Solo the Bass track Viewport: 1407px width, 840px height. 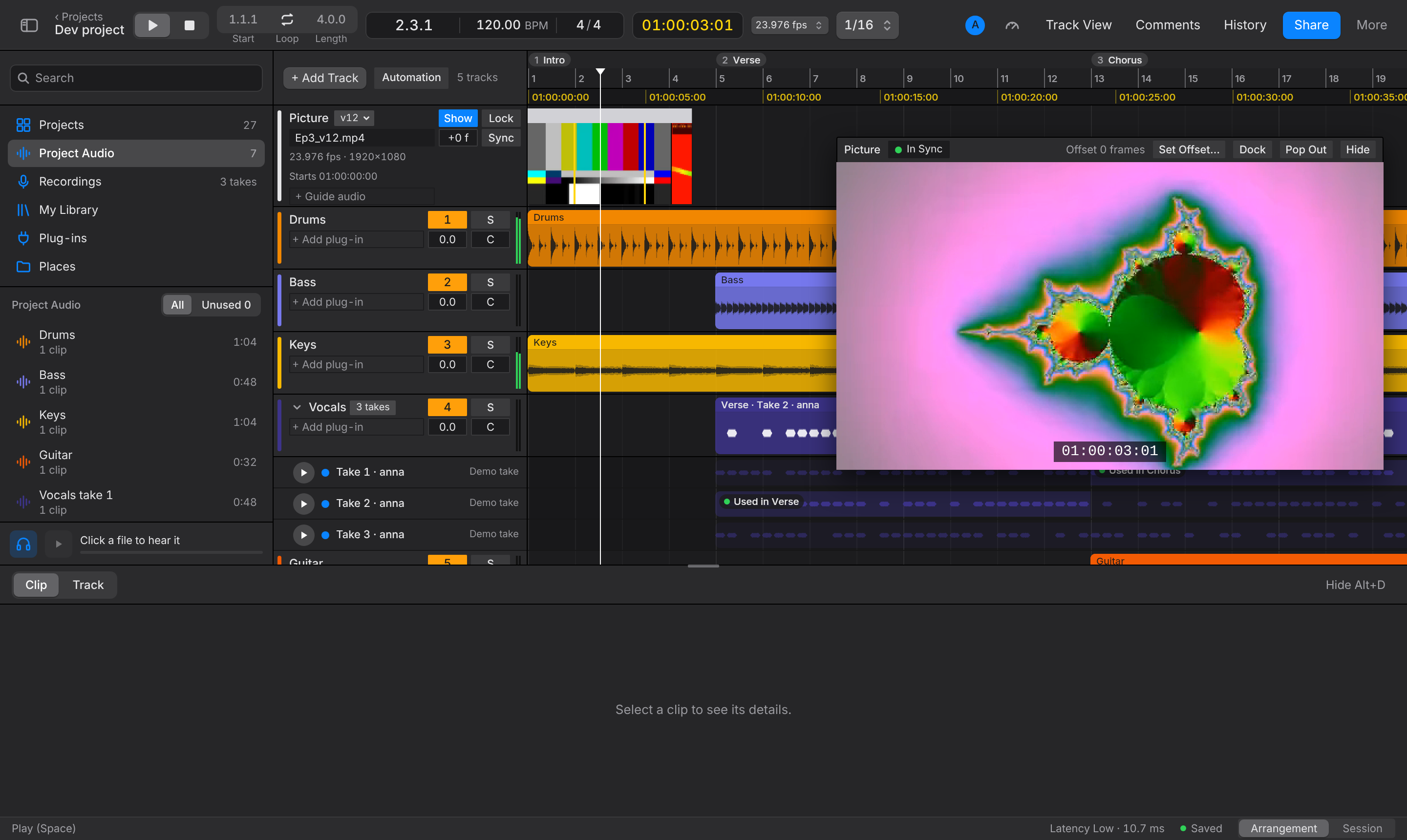click(x=490, y=282)
